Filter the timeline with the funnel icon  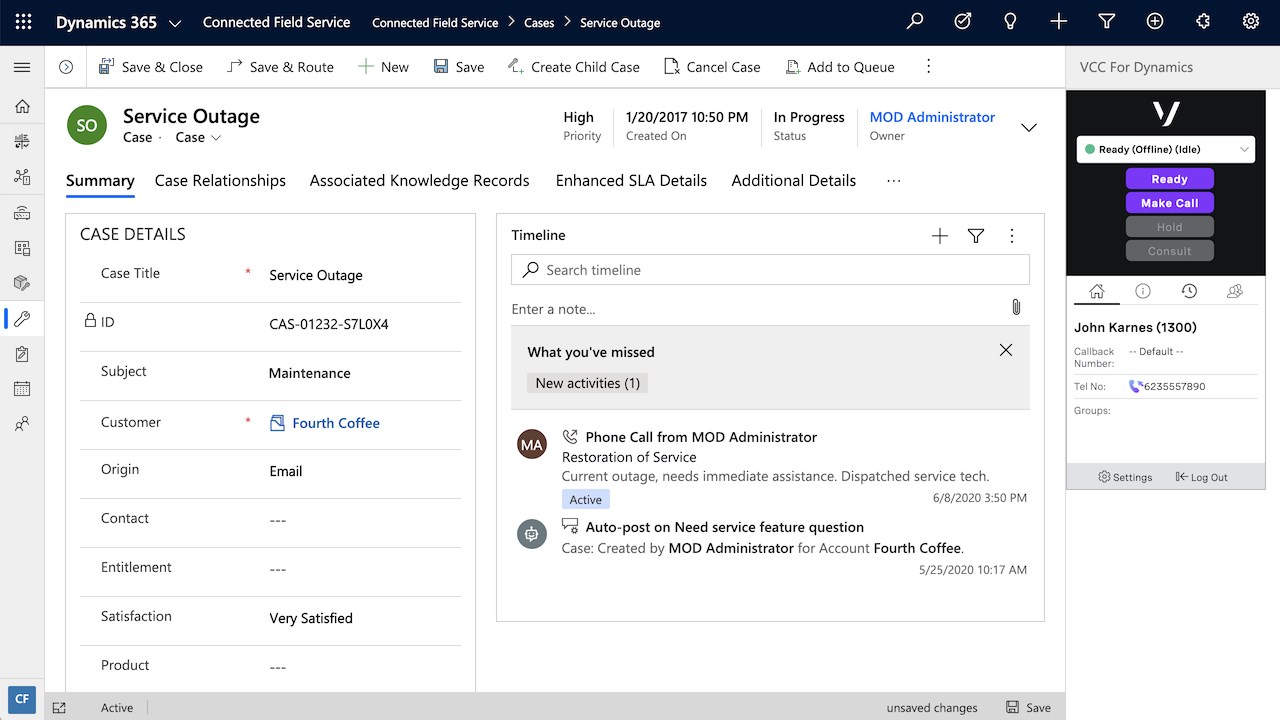[976, 236]
